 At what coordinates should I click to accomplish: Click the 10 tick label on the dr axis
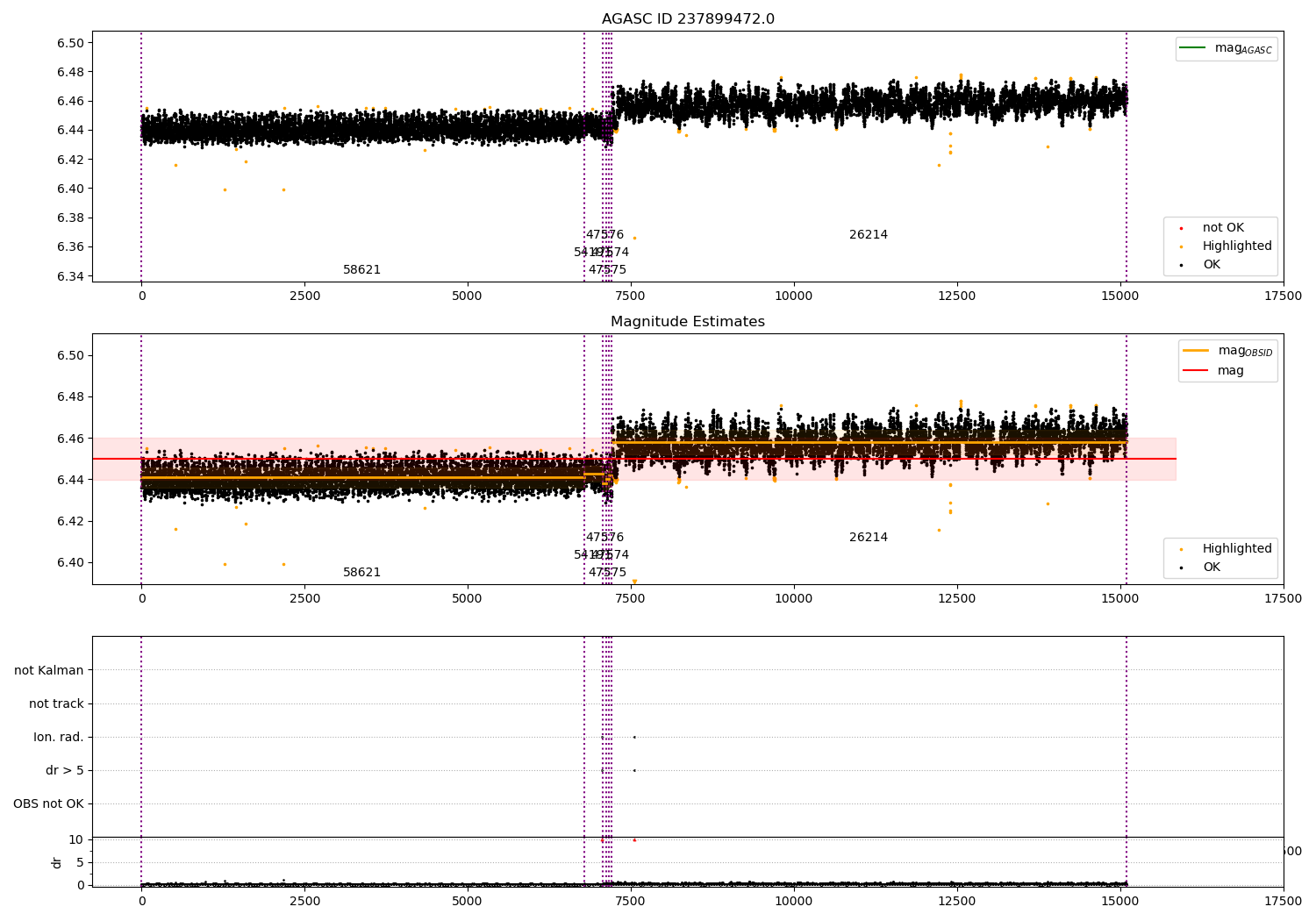[76, 839]
